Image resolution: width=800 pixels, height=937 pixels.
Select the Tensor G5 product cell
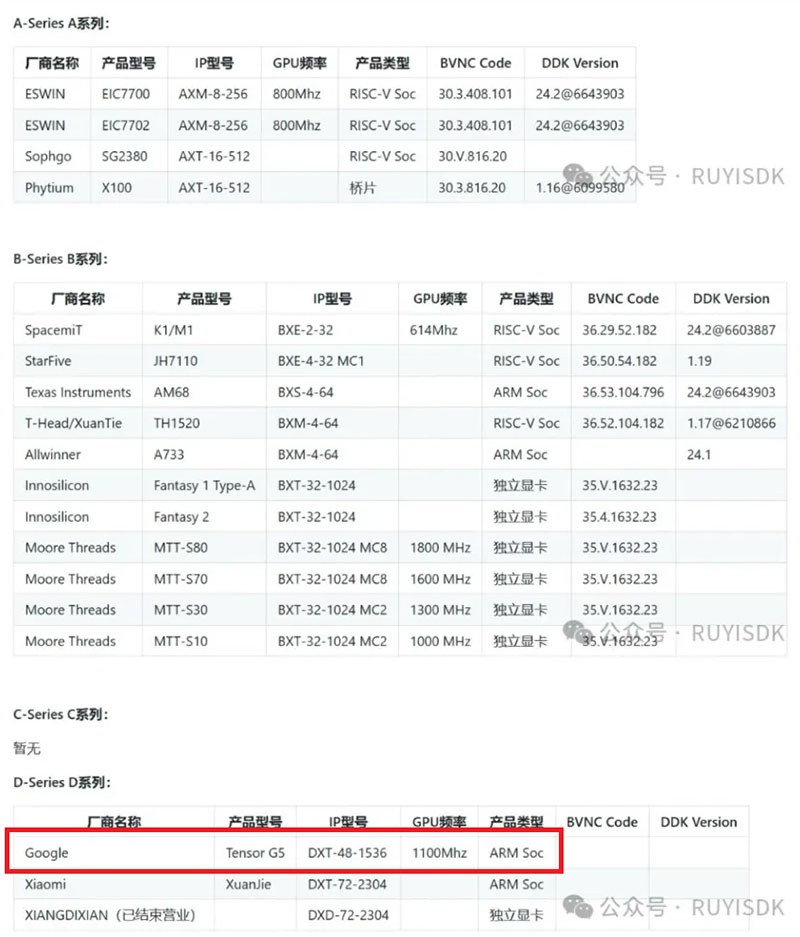255,853
